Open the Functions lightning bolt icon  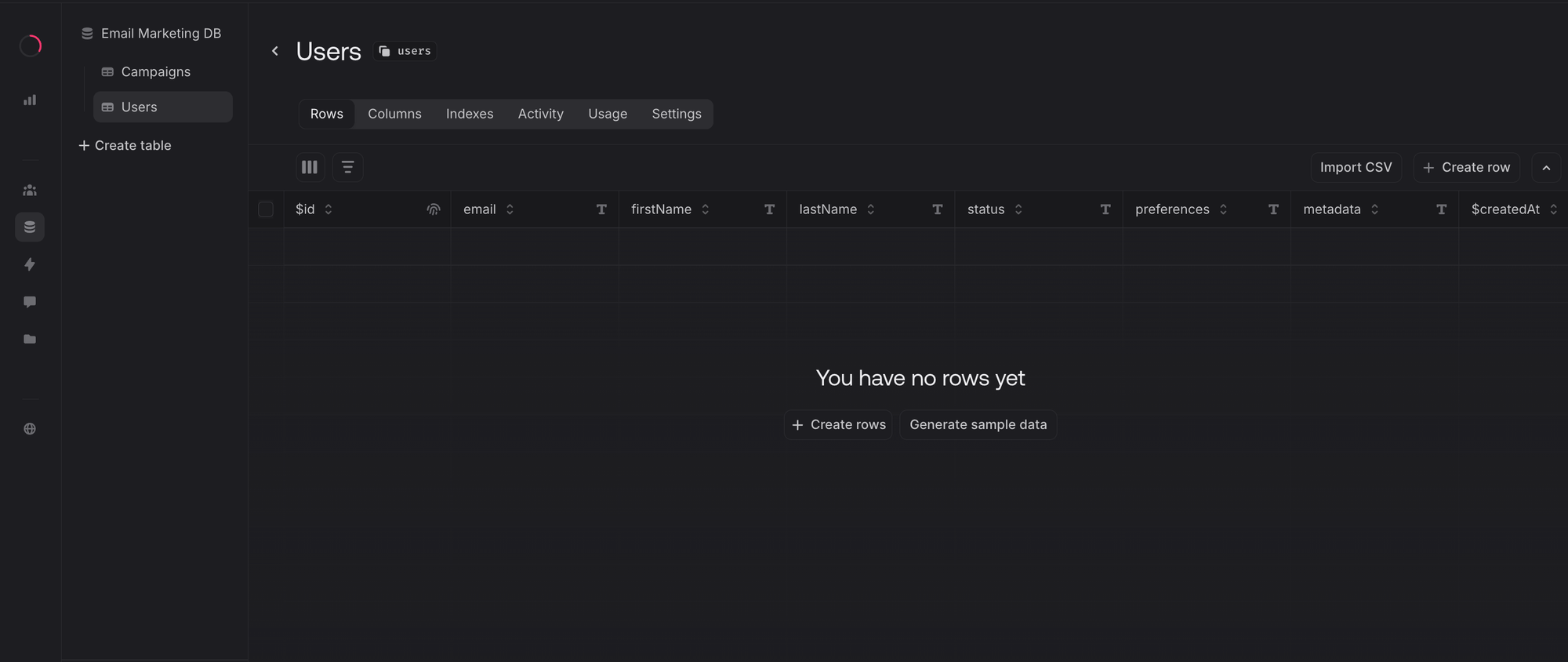pos(30,264)
